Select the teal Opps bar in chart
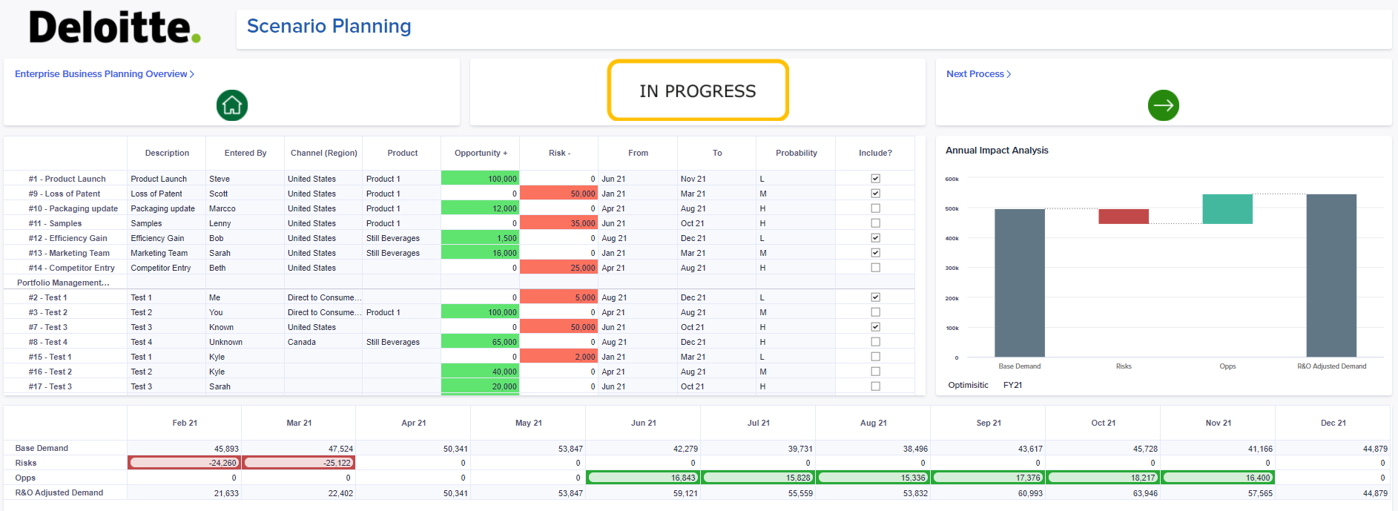The width and height of the screenshot is (1398, 511). point(1227,209)
